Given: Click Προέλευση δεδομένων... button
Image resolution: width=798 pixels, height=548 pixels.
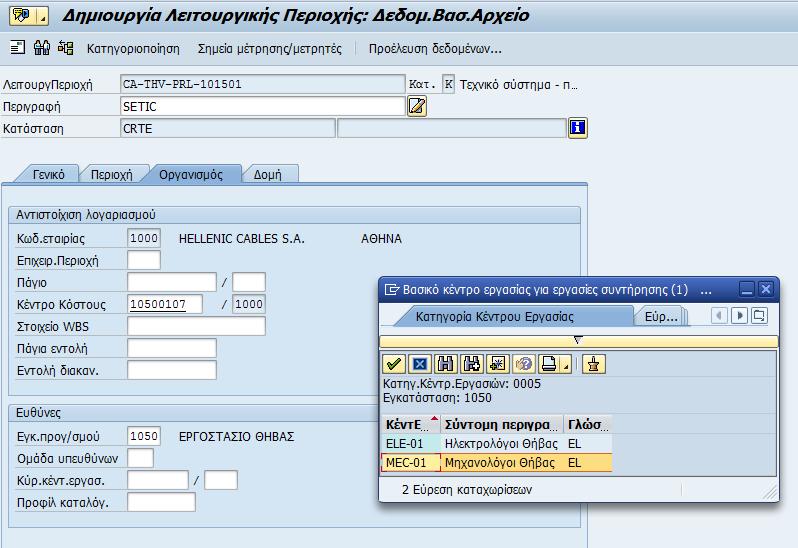Looking at the screenshot, I should [x=435, y=49].
